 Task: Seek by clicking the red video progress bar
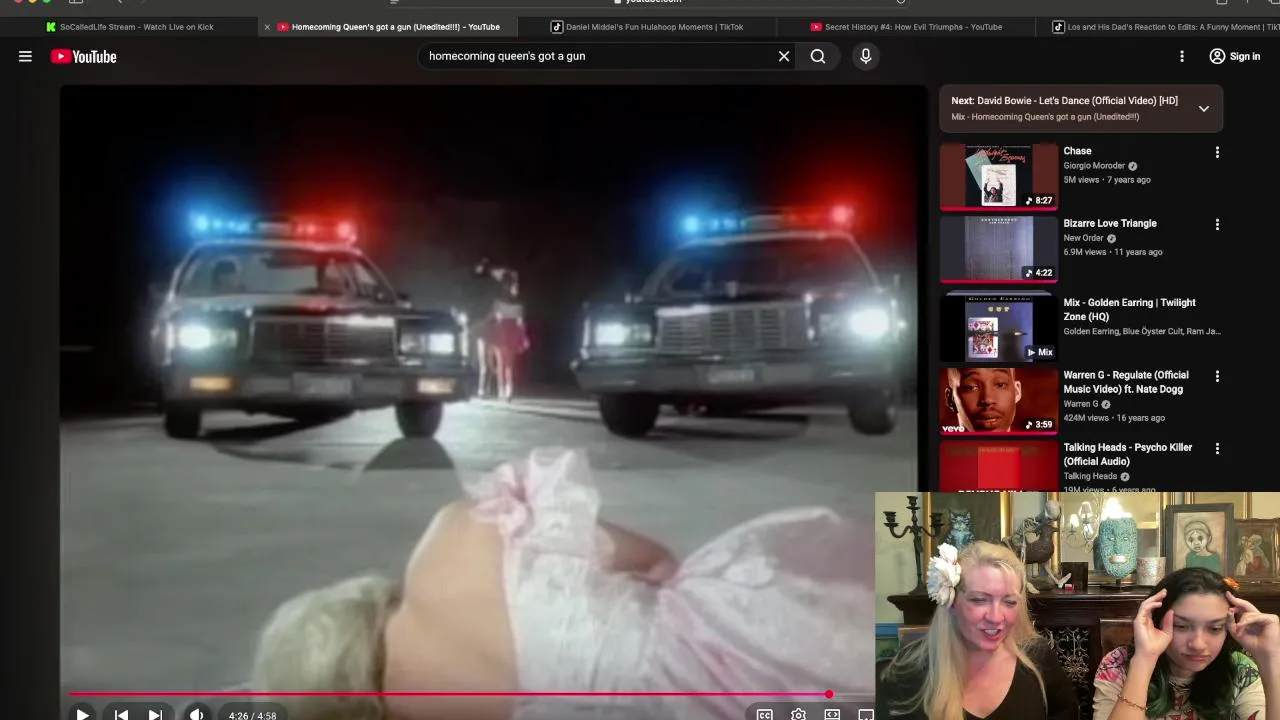(x=449, y=694)
